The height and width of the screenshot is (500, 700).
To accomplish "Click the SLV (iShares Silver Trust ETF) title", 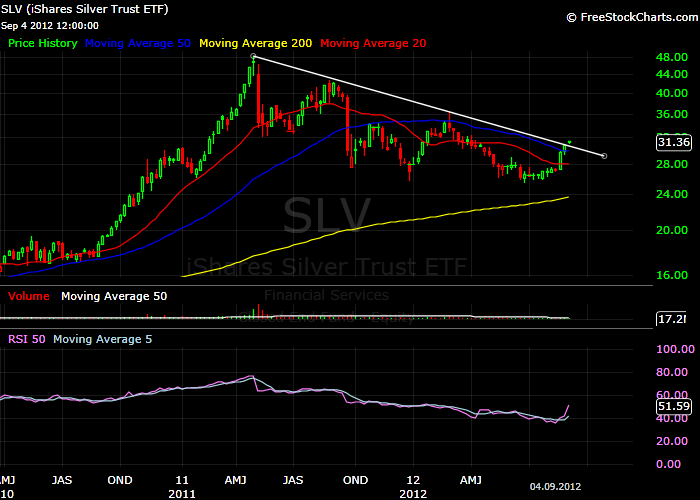I will (84, 9).
